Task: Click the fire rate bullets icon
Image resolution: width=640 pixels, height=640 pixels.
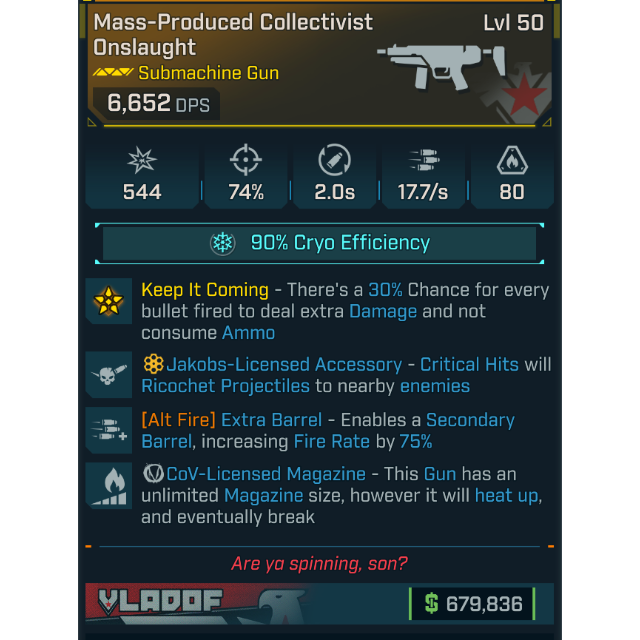Action: tap(424, 160)
